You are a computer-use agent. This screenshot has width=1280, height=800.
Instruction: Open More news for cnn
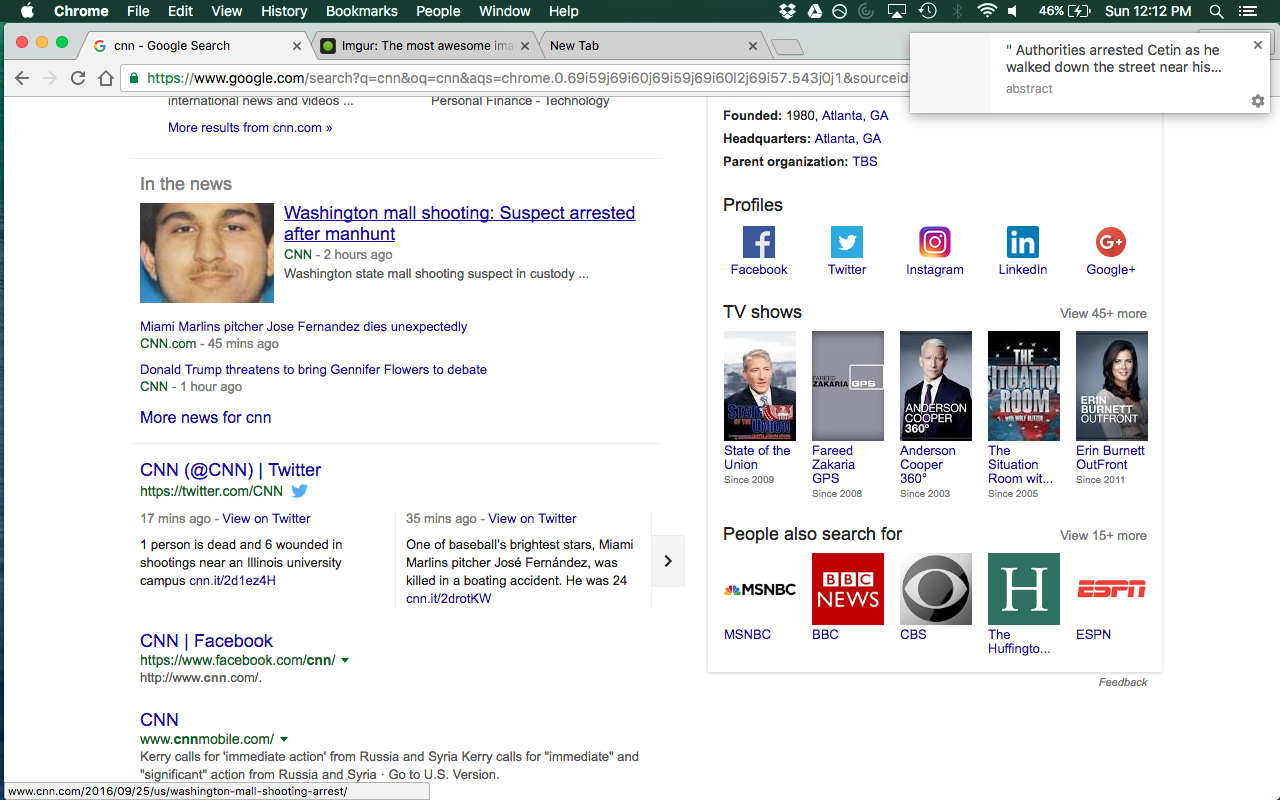click(205, 417)
